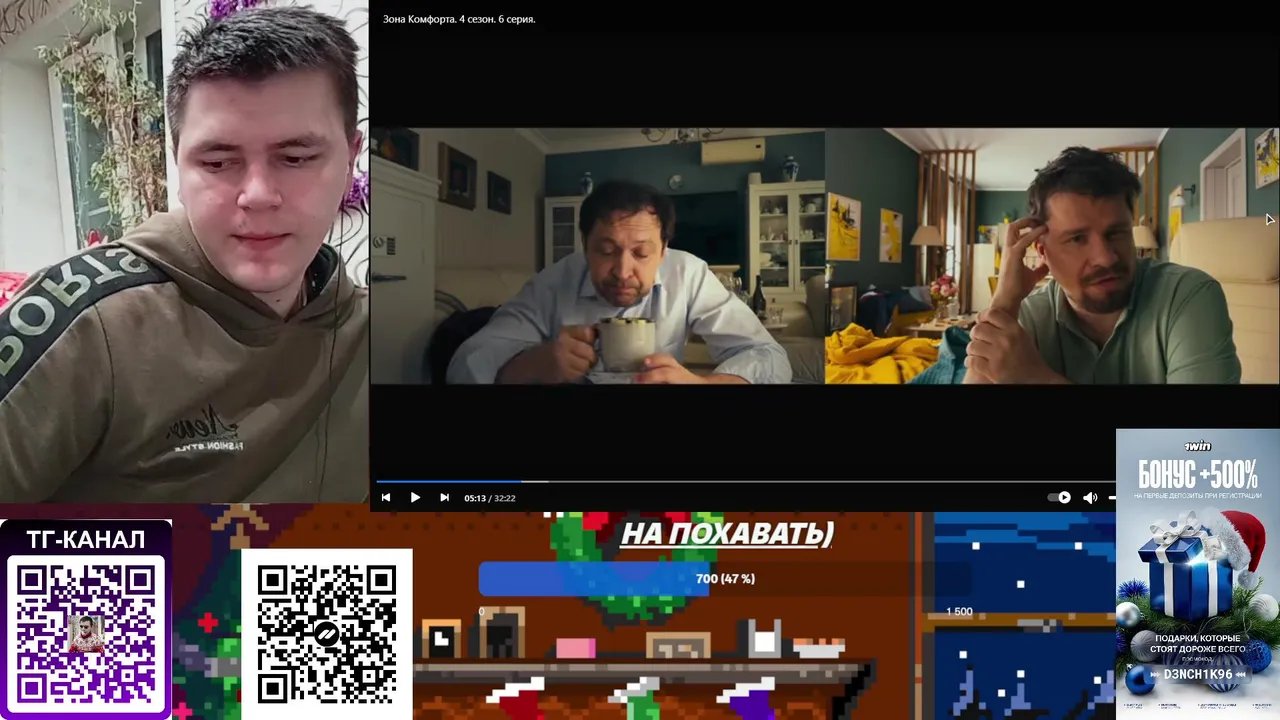The height and width of the screenshot is (720, 1280).
Task: Toggle the autoplay switch in player
Action: point(1059,497)
